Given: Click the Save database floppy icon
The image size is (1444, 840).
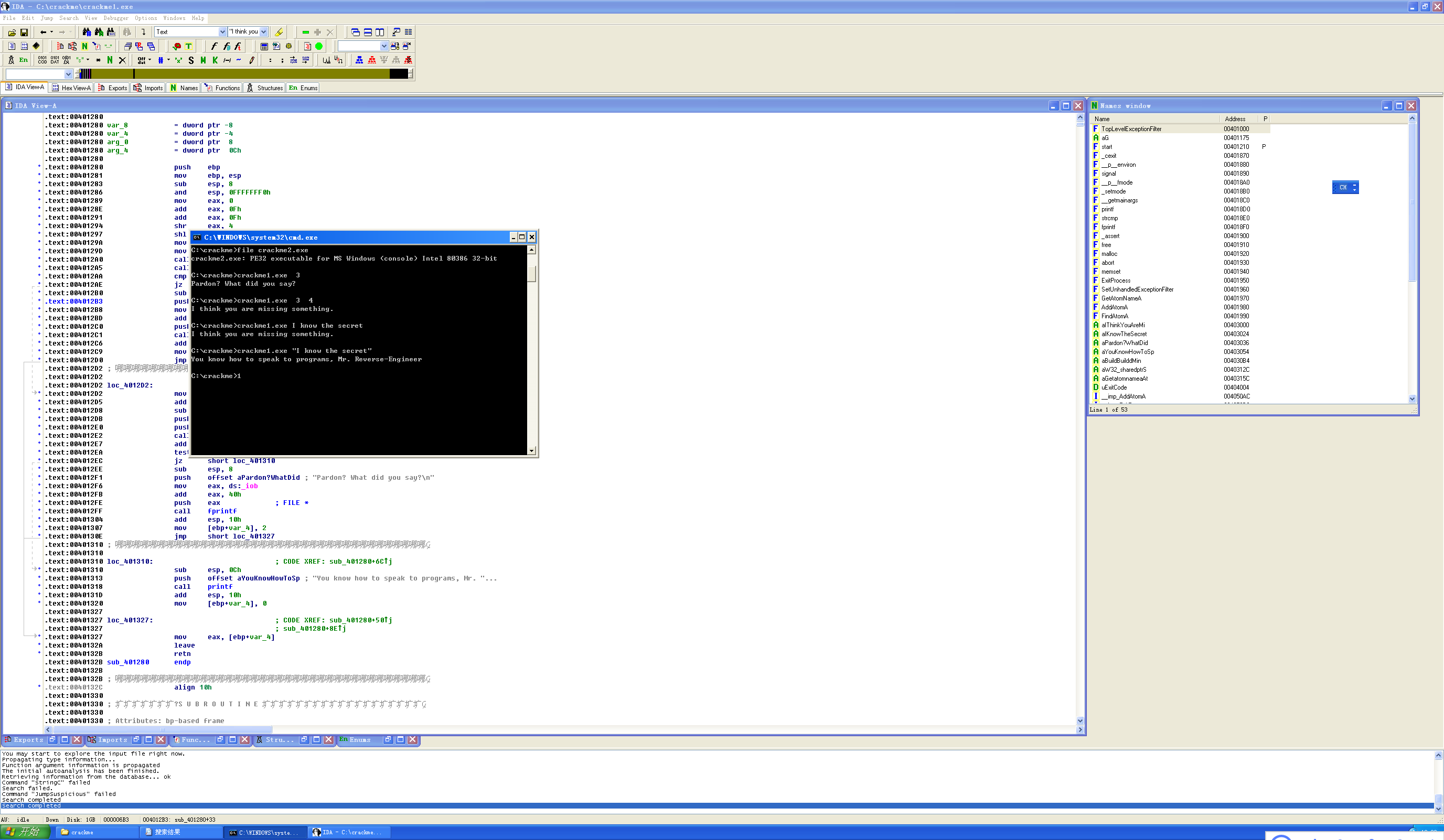Looking at the screenshot, I should coord(24,32).
